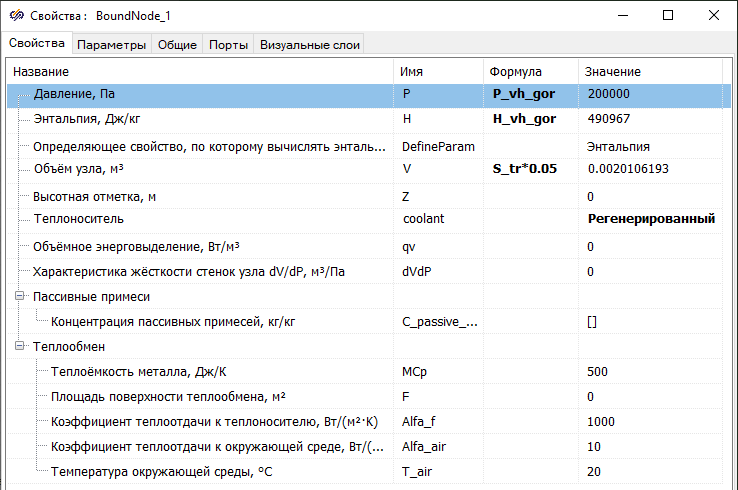The image size is (738, 490).
Task: Collapse the Пассивные примеси tree group
Action: coord(21,297)
